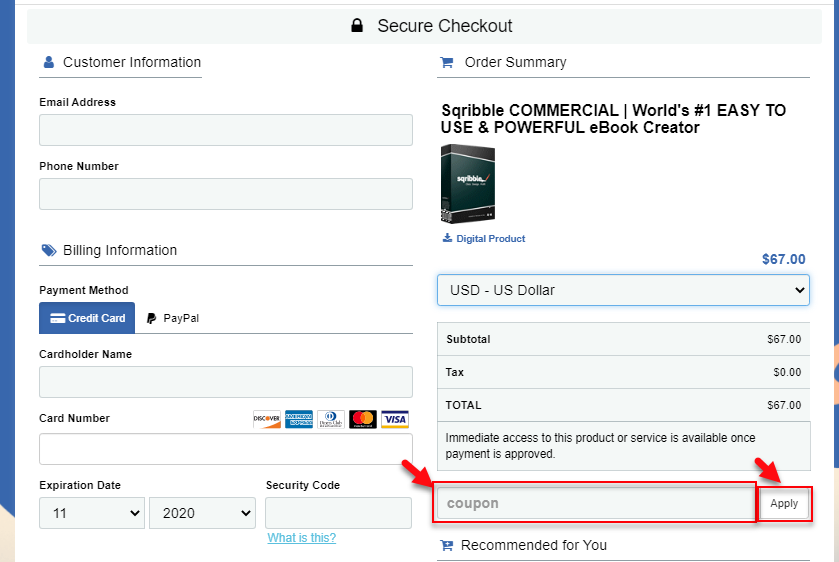Click the American Express card logo
Viewport: 839px width, 562px height.
[x=299, y=419]
